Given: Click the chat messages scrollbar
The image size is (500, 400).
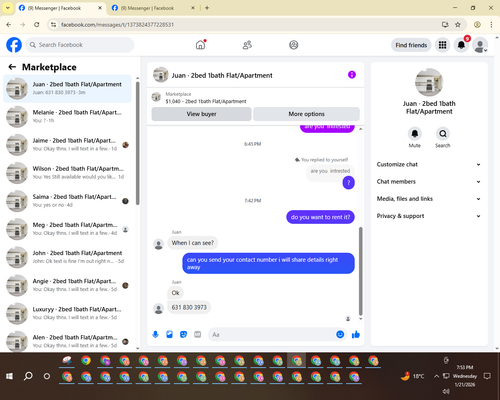Looking at the screenshot, I should pos(360,271).
